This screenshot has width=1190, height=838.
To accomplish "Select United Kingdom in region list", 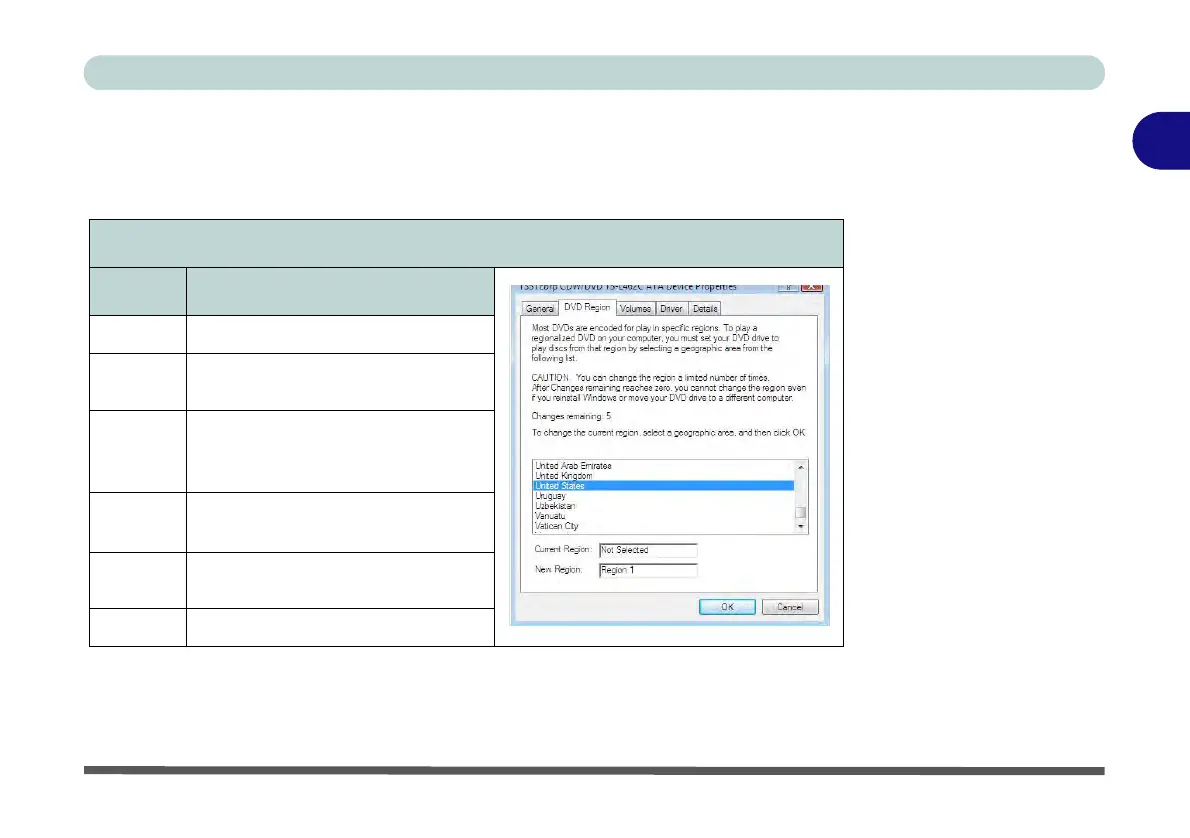I will (x=663, y=476).
